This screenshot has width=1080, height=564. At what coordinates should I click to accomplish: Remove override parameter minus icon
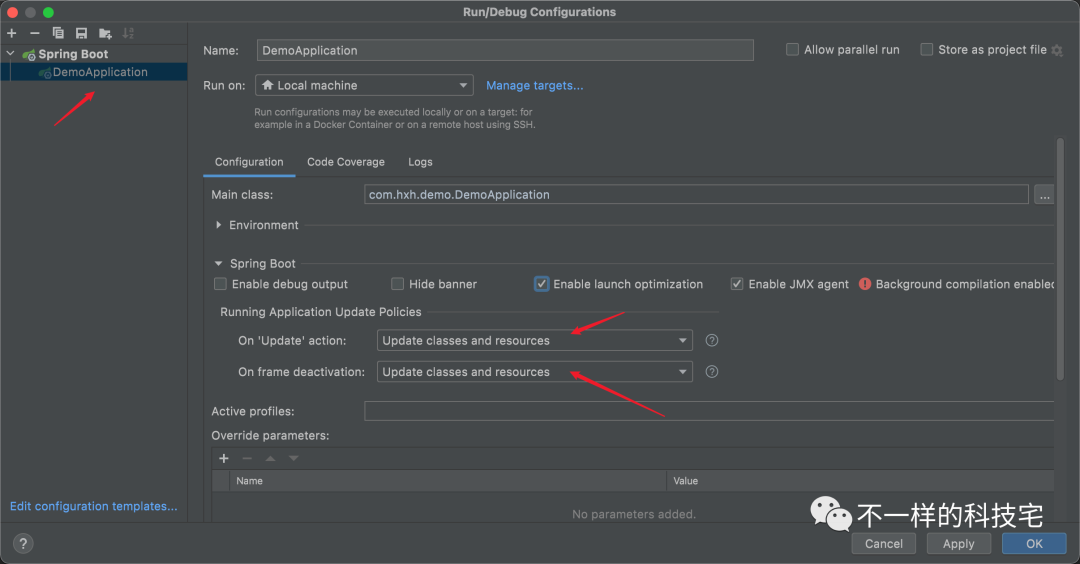tap(247, 459)
